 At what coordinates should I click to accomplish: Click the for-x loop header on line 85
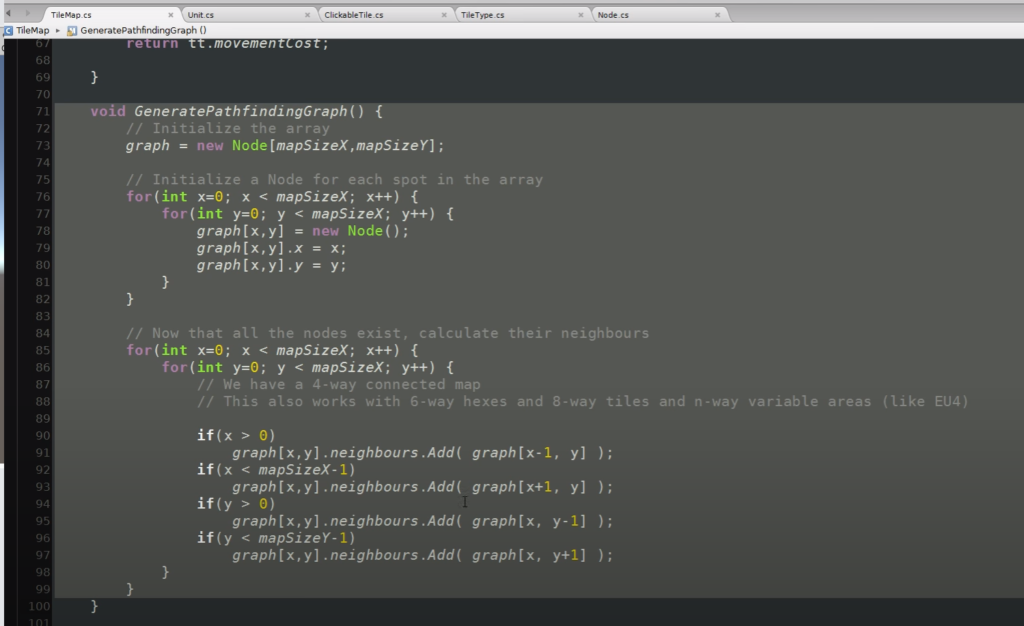(272, 351)
